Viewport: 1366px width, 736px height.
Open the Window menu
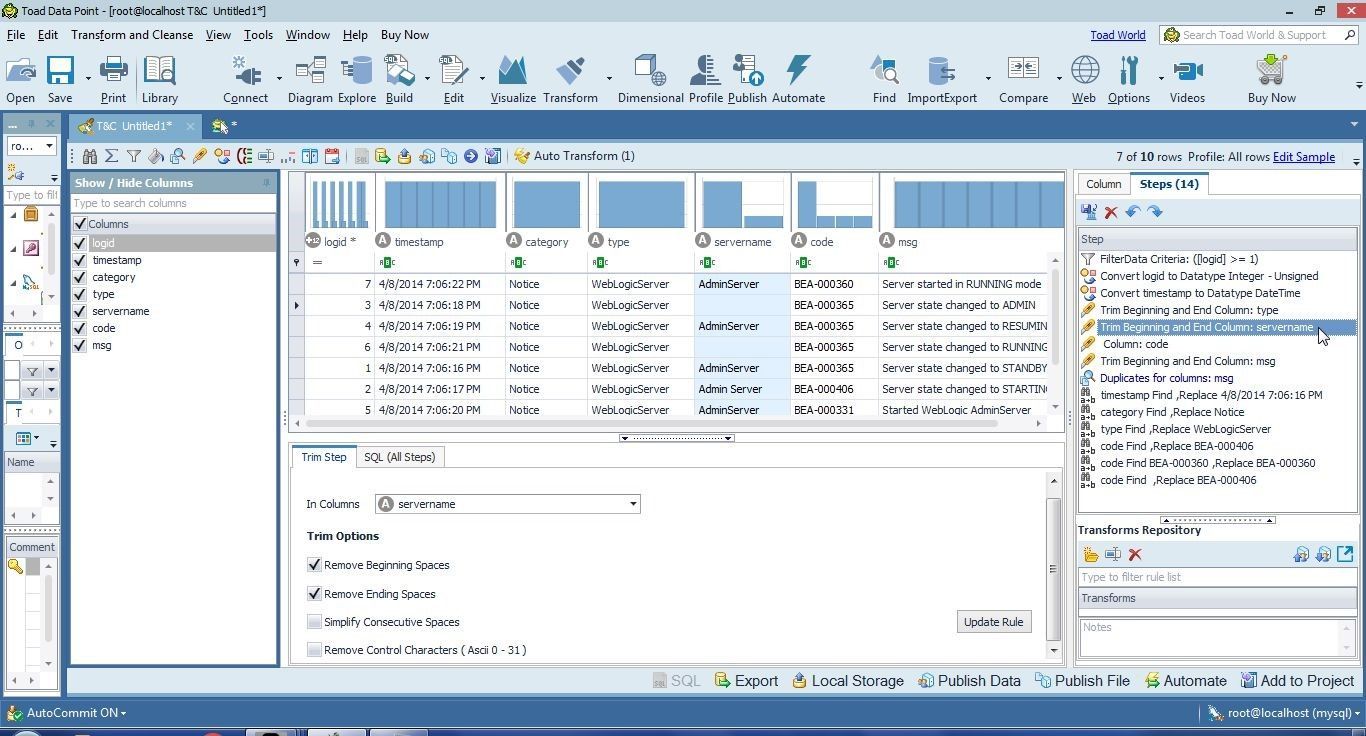(307, 35)
